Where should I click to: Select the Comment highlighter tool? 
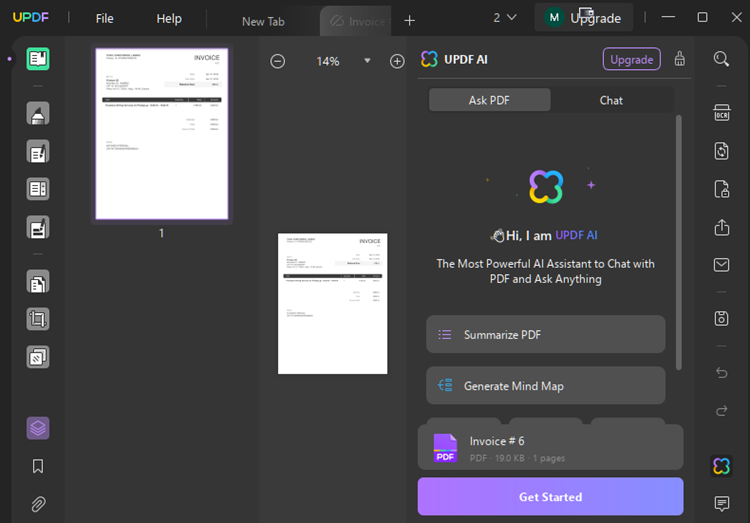pos(38,113)
